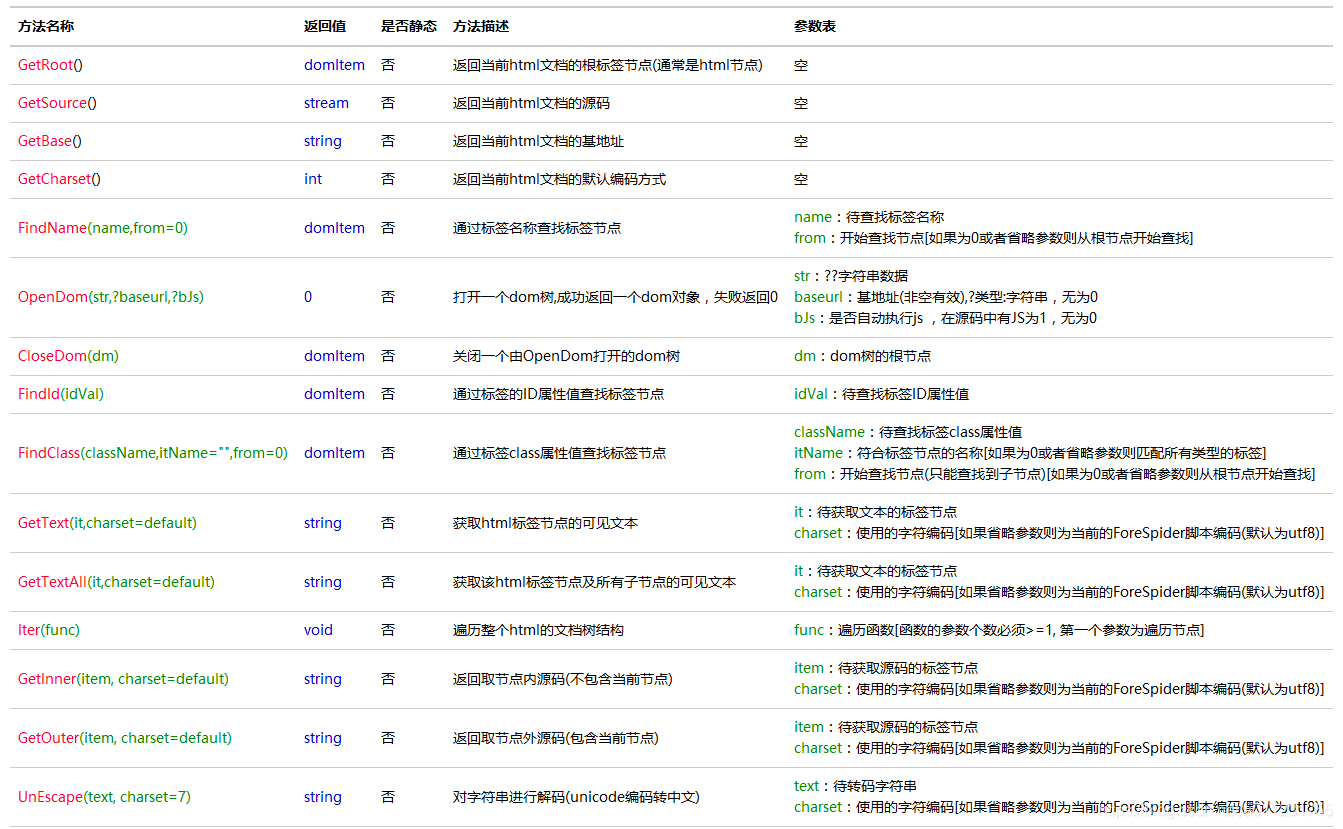Select the FindId(idVal) method name
The image size is (1343, 829).
pos(61,394)
